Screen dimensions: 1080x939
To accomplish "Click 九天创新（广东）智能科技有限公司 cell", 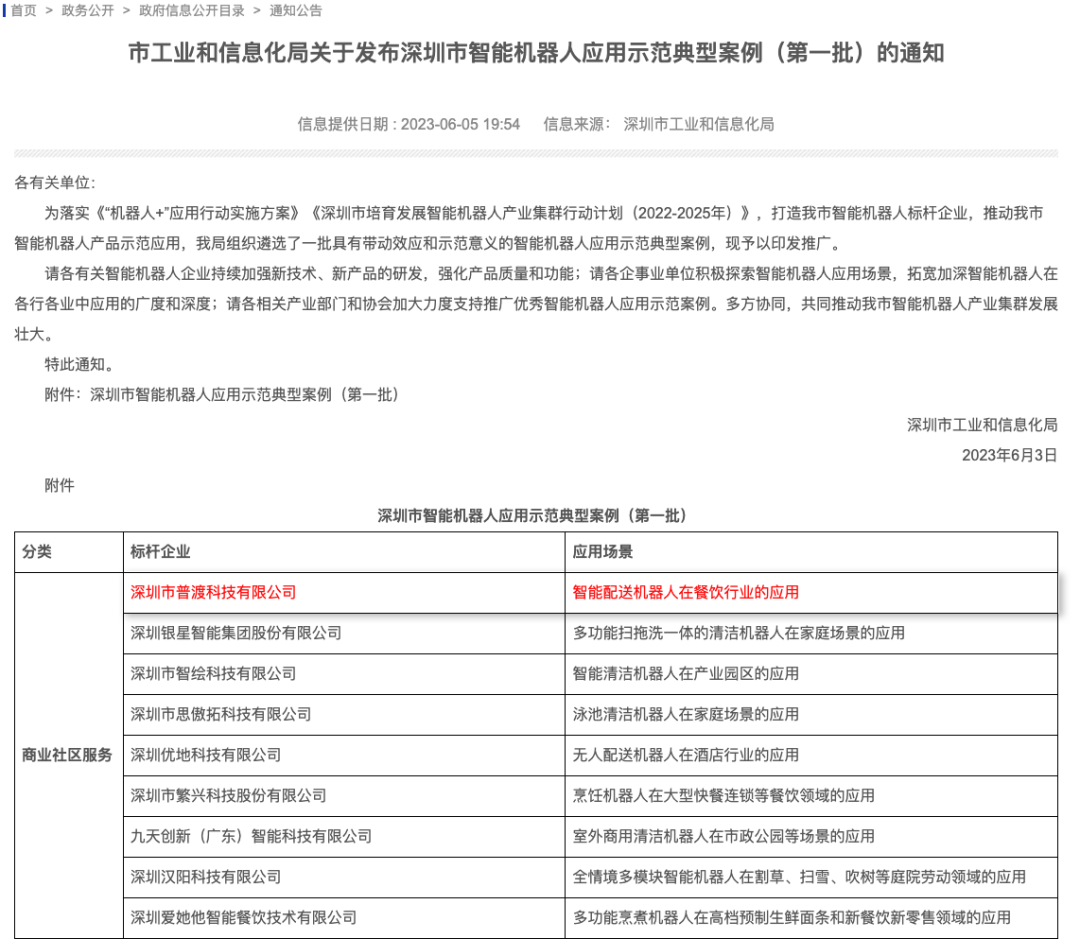I will click(251, 836).
